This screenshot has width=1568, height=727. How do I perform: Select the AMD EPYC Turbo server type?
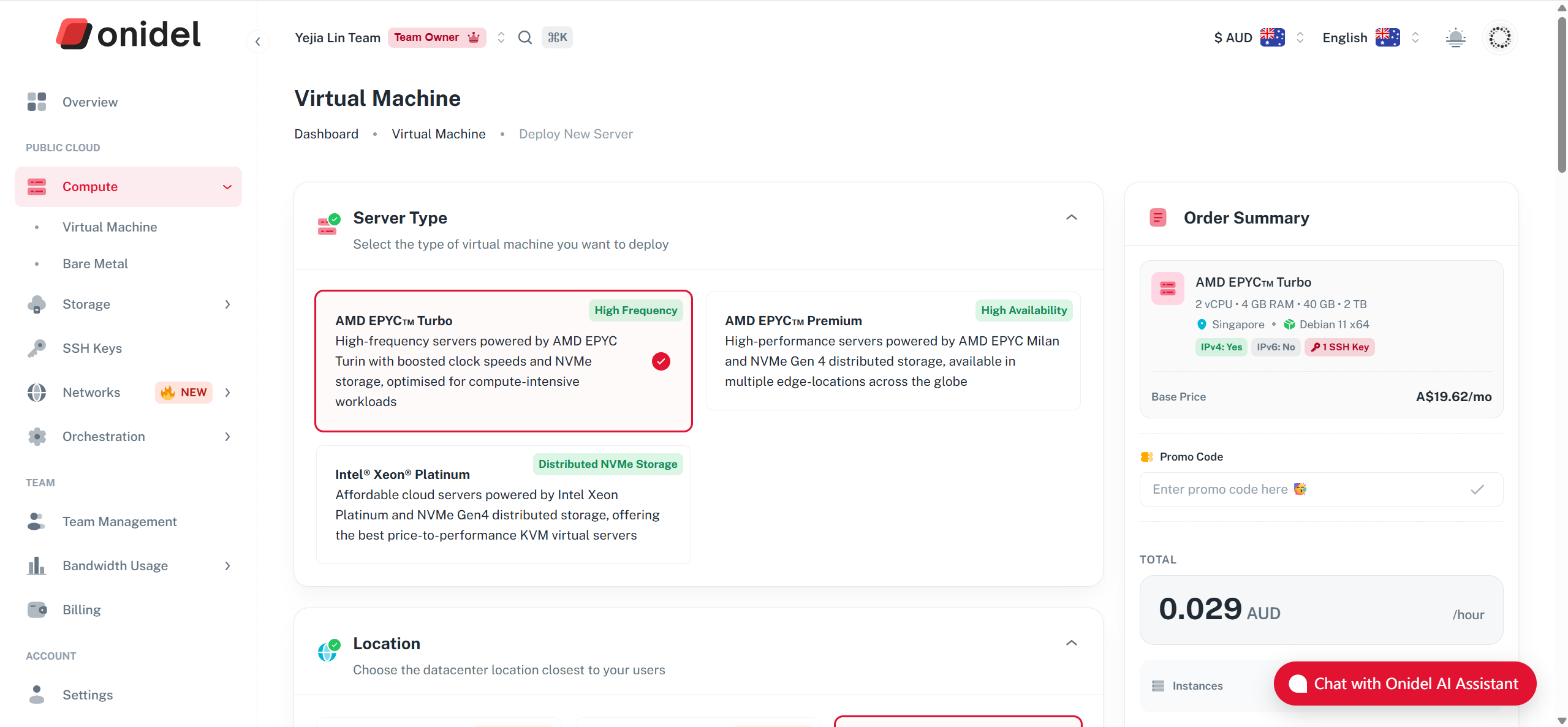click(x=504, y=361)
